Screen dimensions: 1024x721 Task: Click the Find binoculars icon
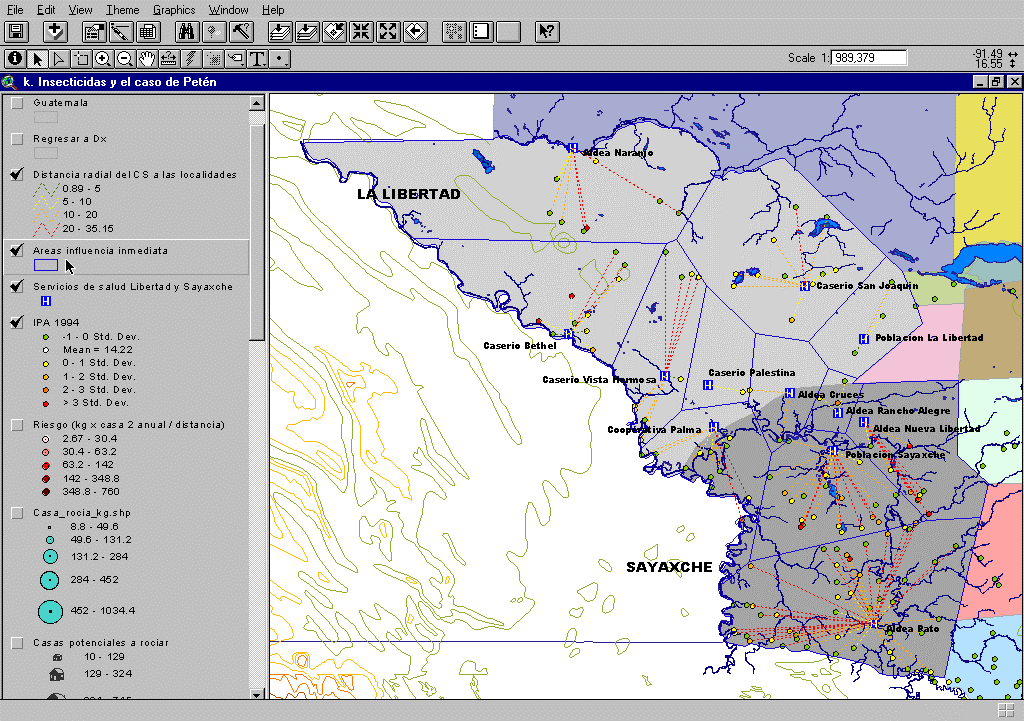coord(187,31)
